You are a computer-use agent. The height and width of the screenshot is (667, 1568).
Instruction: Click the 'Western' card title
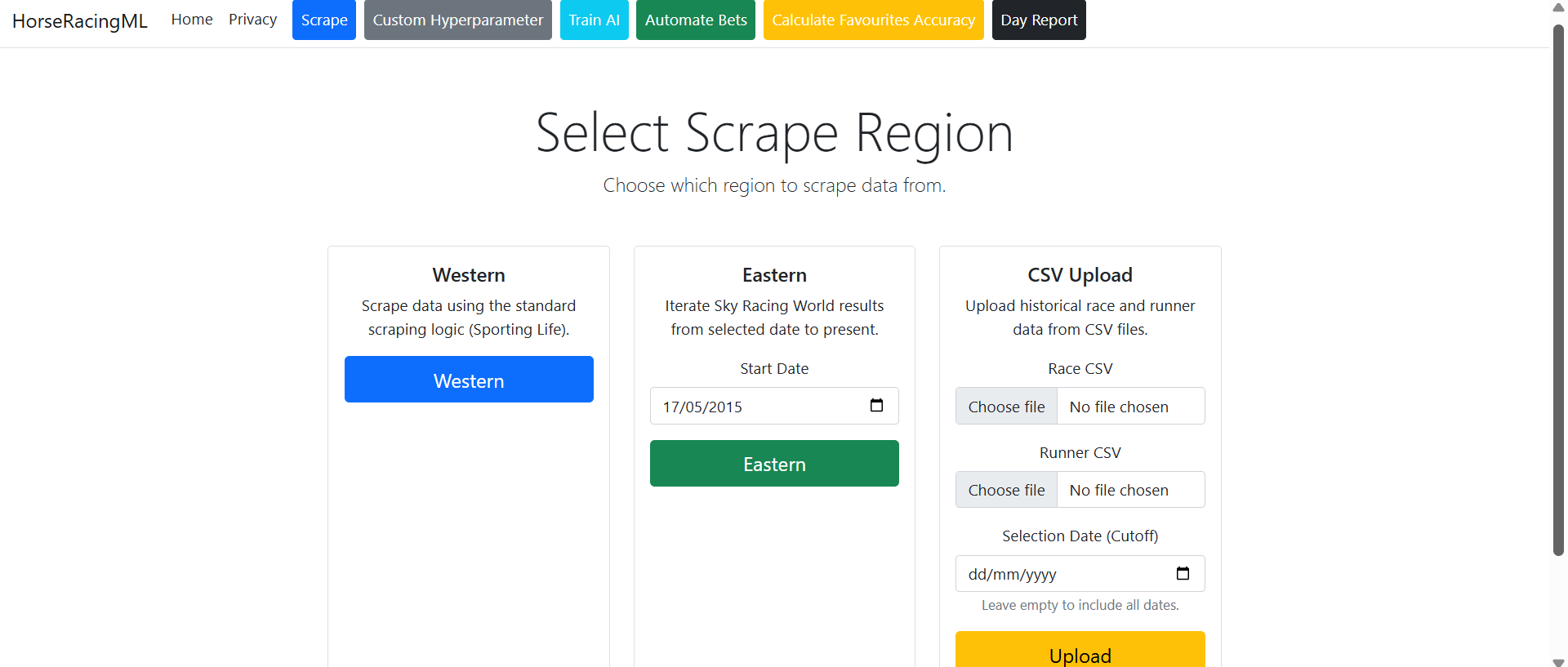click(x=469, y=275)
